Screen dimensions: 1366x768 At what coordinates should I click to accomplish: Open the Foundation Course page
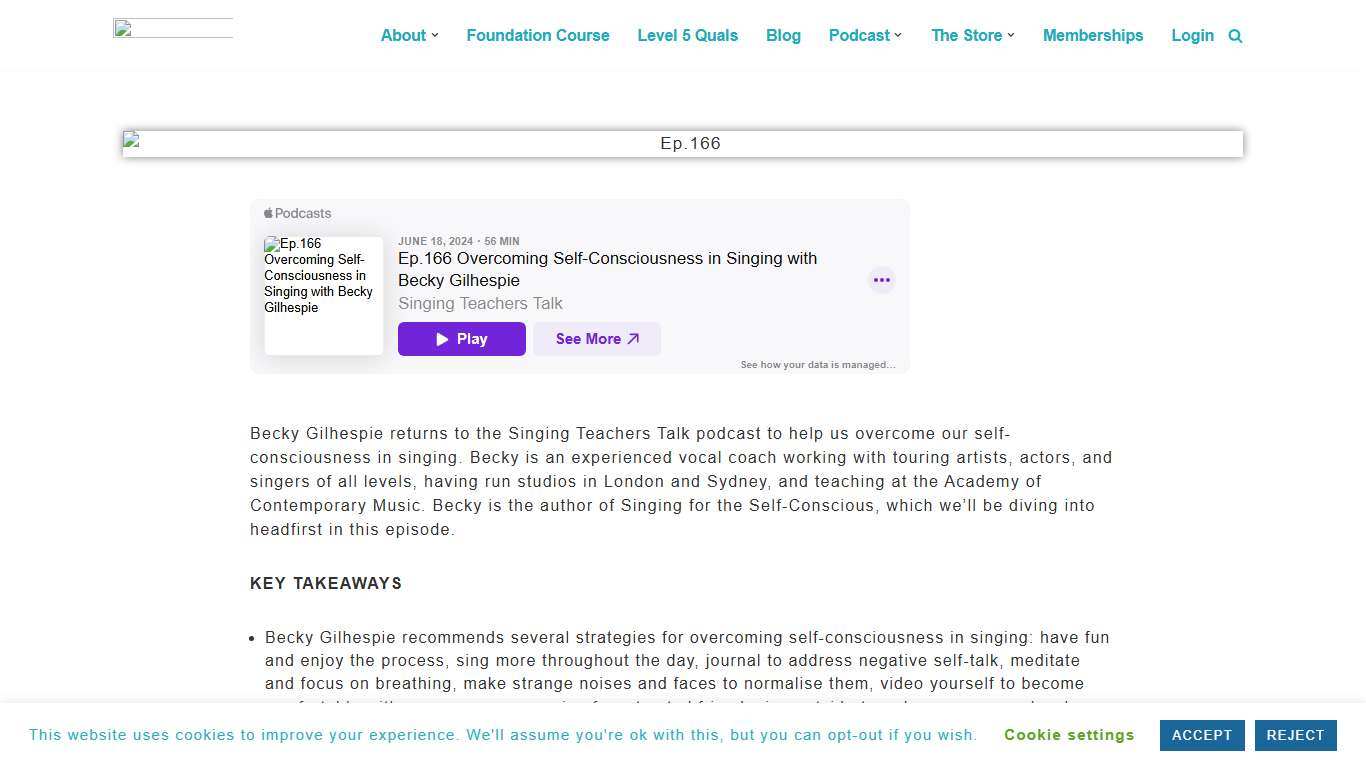click(537, 35)
